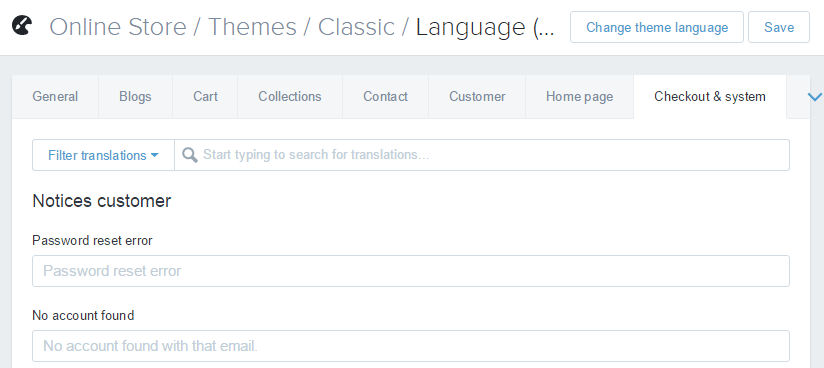Viewport: 824px width, 368px height.
Task: Click the No account found input
Action: point(411,346)
